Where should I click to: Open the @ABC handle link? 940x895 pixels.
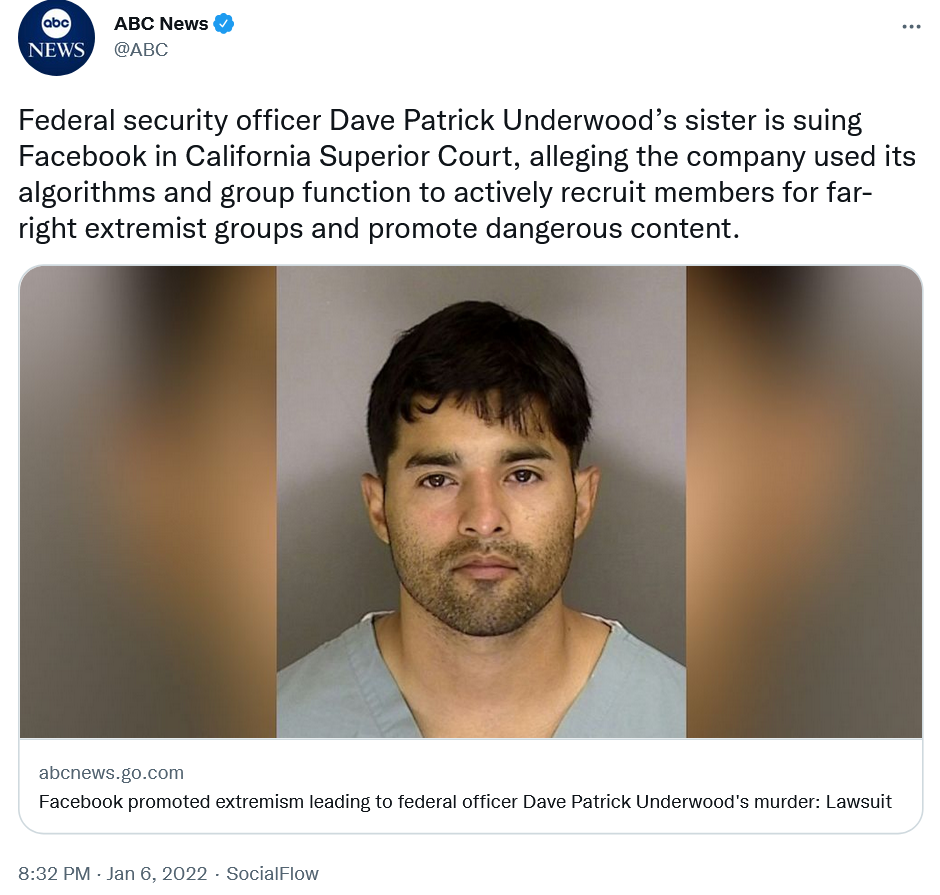pos(141,49)
